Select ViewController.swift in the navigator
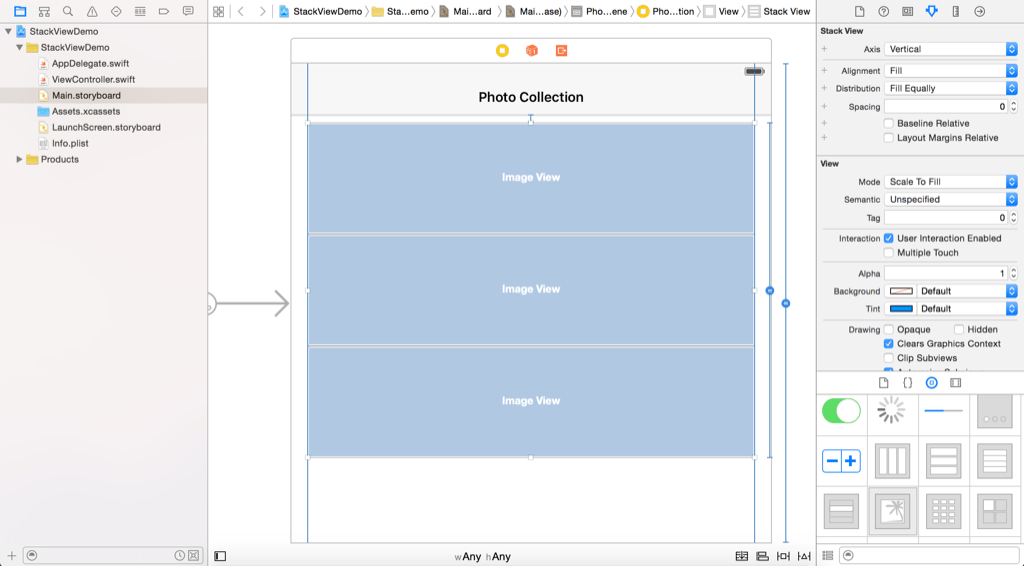Image resolution: width=1024 pixels, height=566 pixels. pos(92,79)
